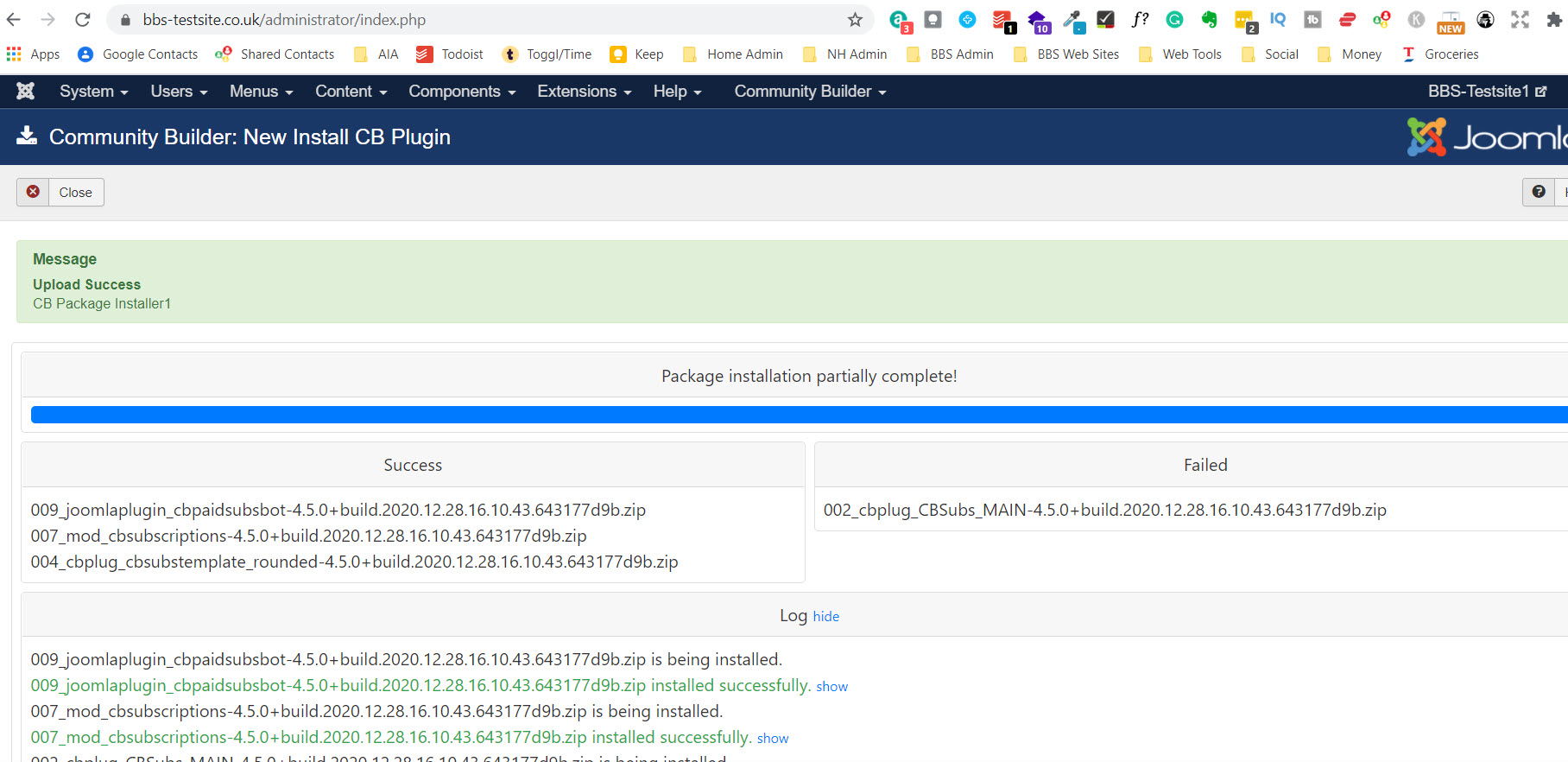
Task: Reload the current admin page
Action: (83, 19)
